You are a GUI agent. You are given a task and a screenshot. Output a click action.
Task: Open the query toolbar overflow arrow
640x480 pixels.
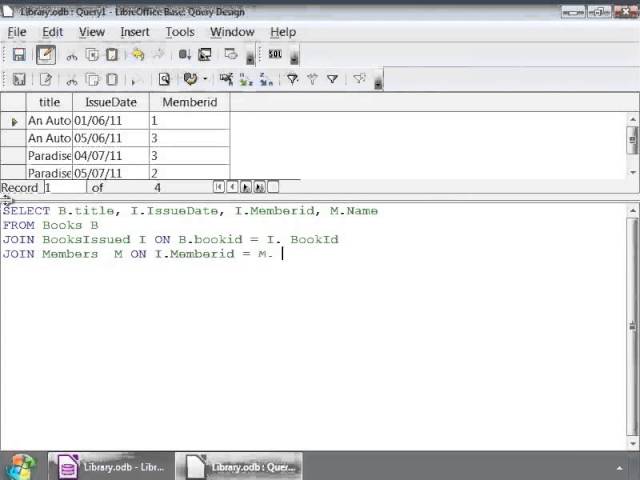point(250,59)
